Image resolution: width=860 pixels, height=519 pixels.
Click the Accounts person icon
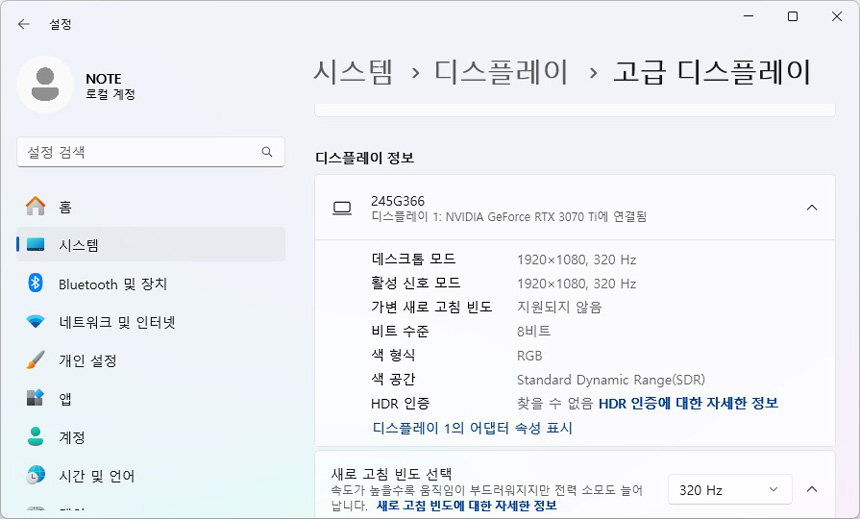(x=36, y=437)
